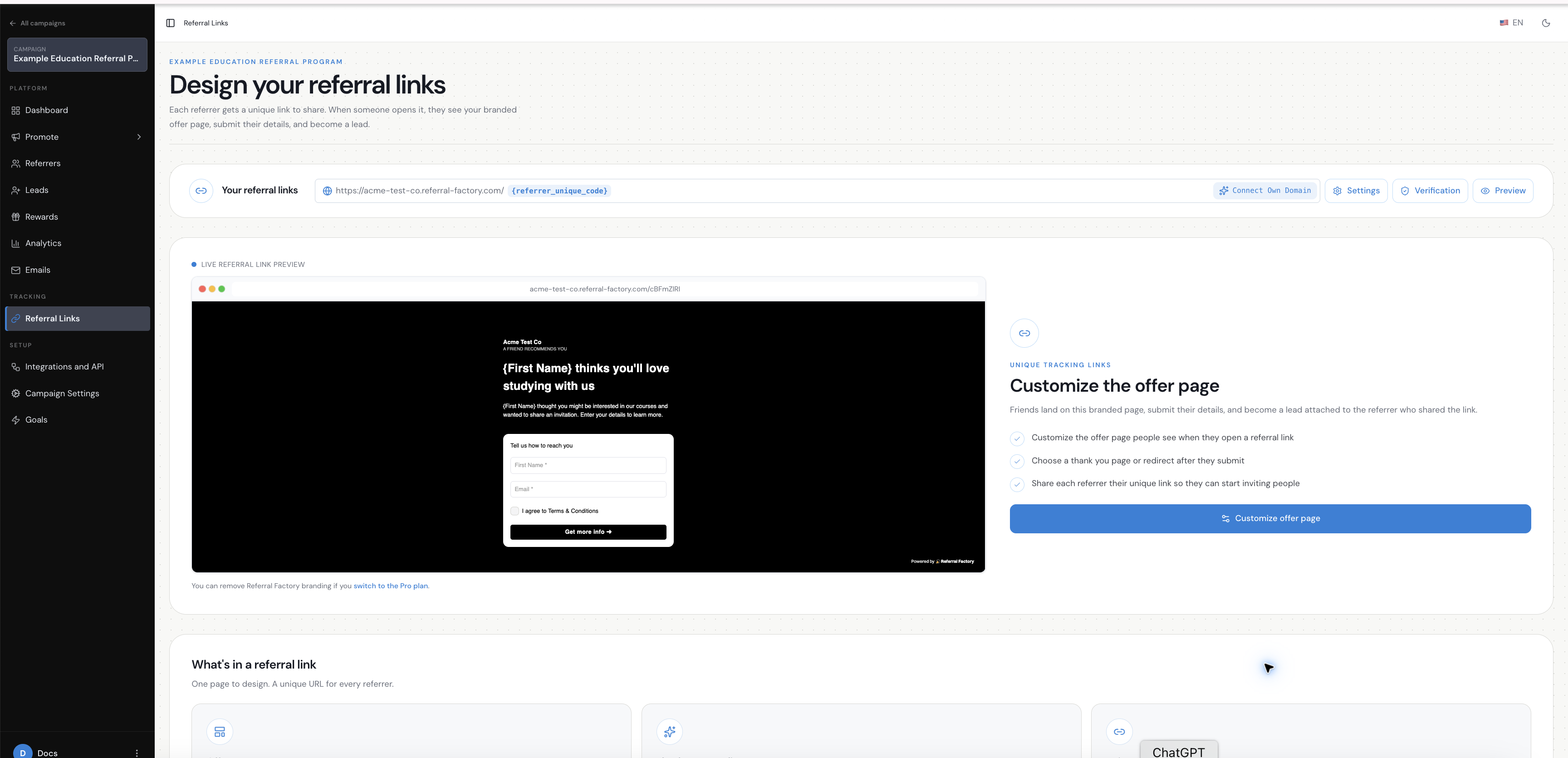1568x758 pixels.
Task: Click the Referrers people icon
Action: pyautogui.click(x=16, y=164)
